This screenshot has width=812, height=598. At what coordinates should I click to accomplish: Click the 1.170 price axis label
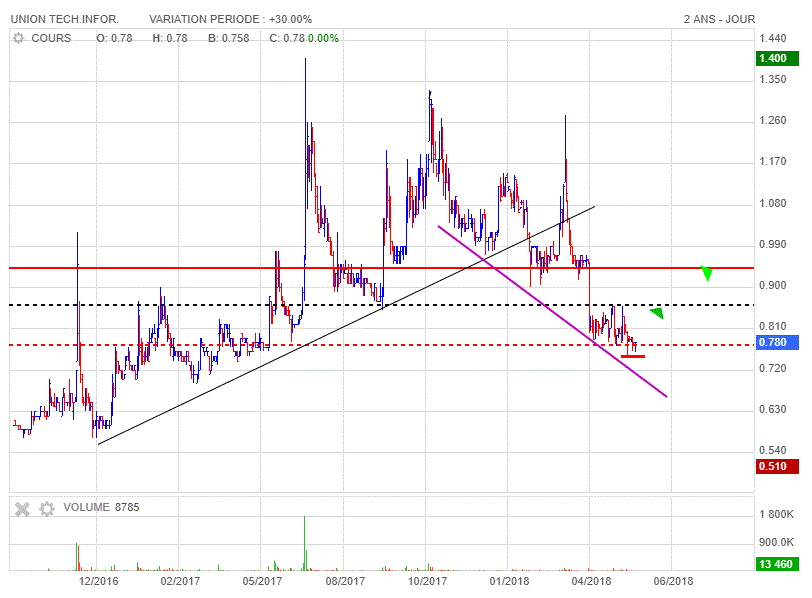[x=773, y=162]
